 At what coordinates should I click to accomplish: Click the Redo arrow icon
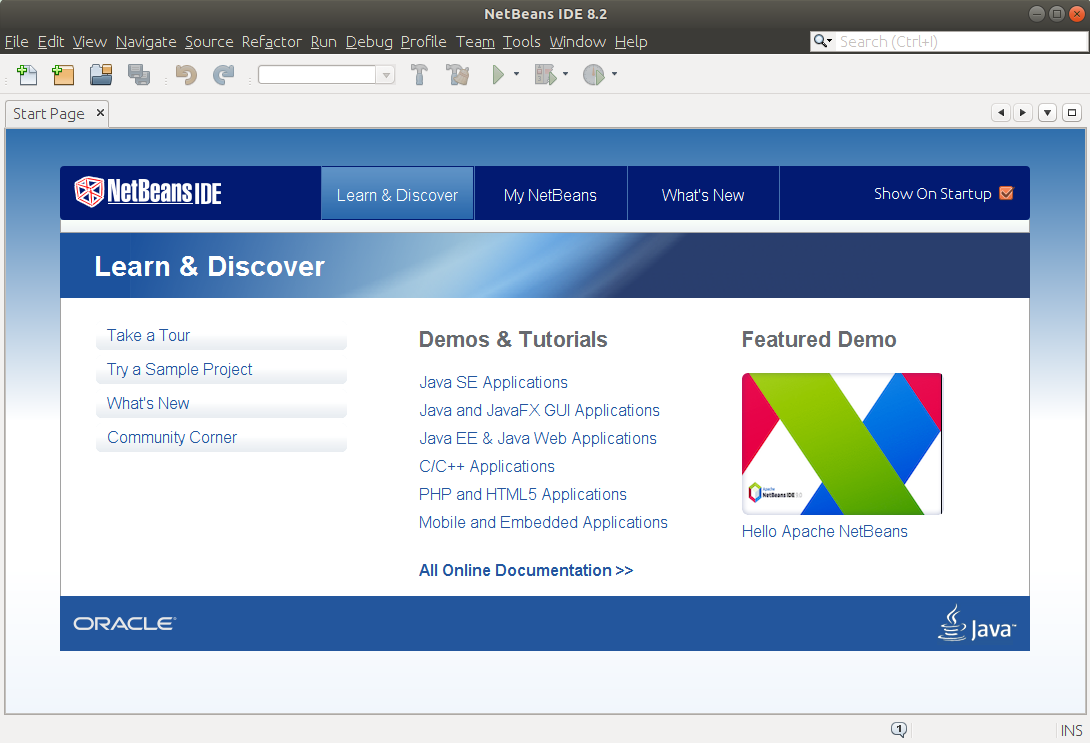[223, 74]
